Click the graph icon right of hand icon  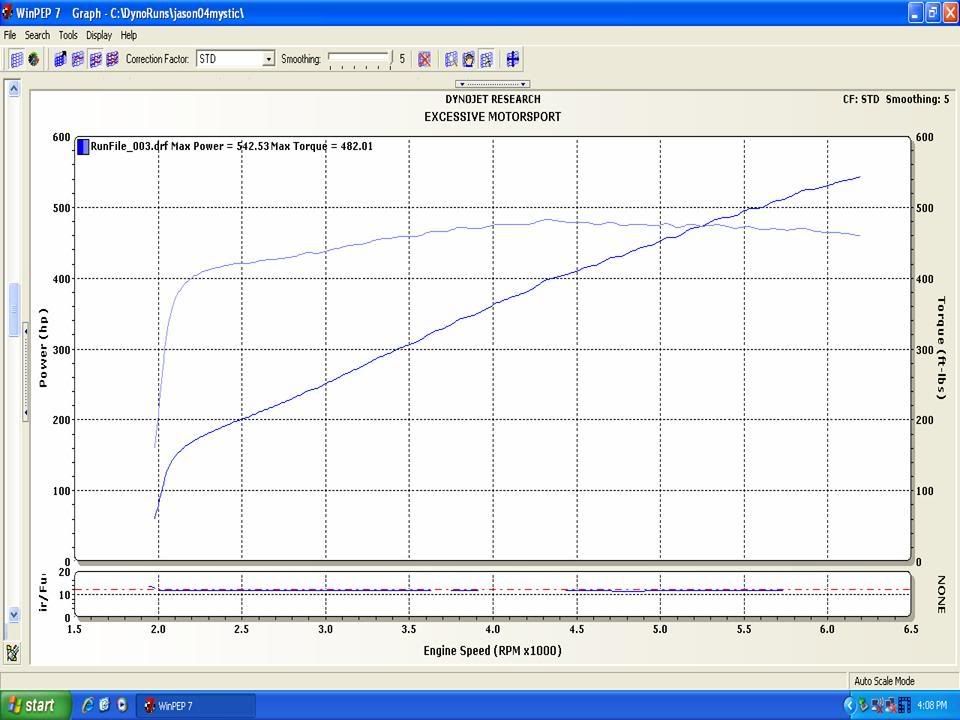pyautogui.click(x=486, y=59)
